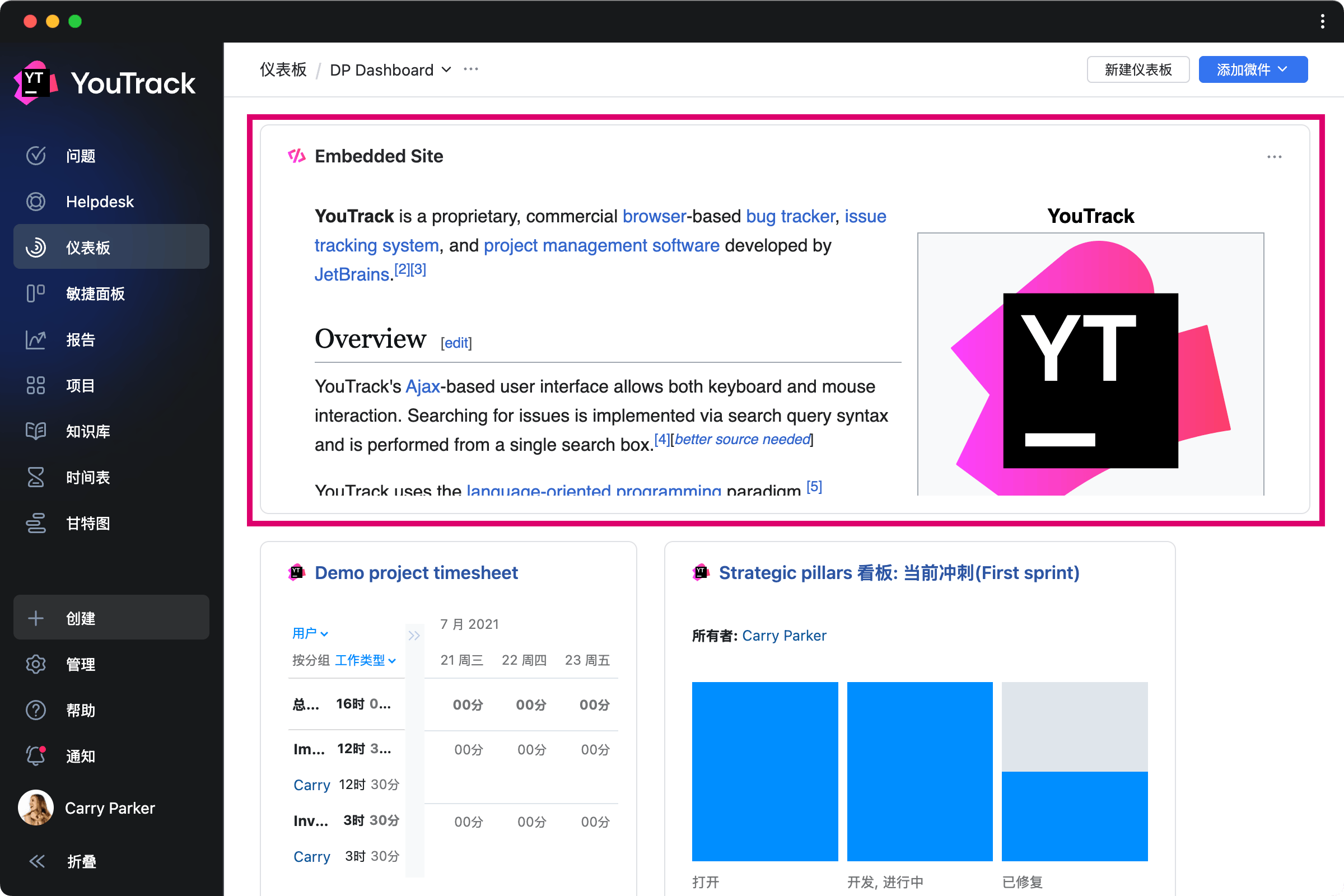Expand the blue add-widget dropdown button

coord(1253,69)
